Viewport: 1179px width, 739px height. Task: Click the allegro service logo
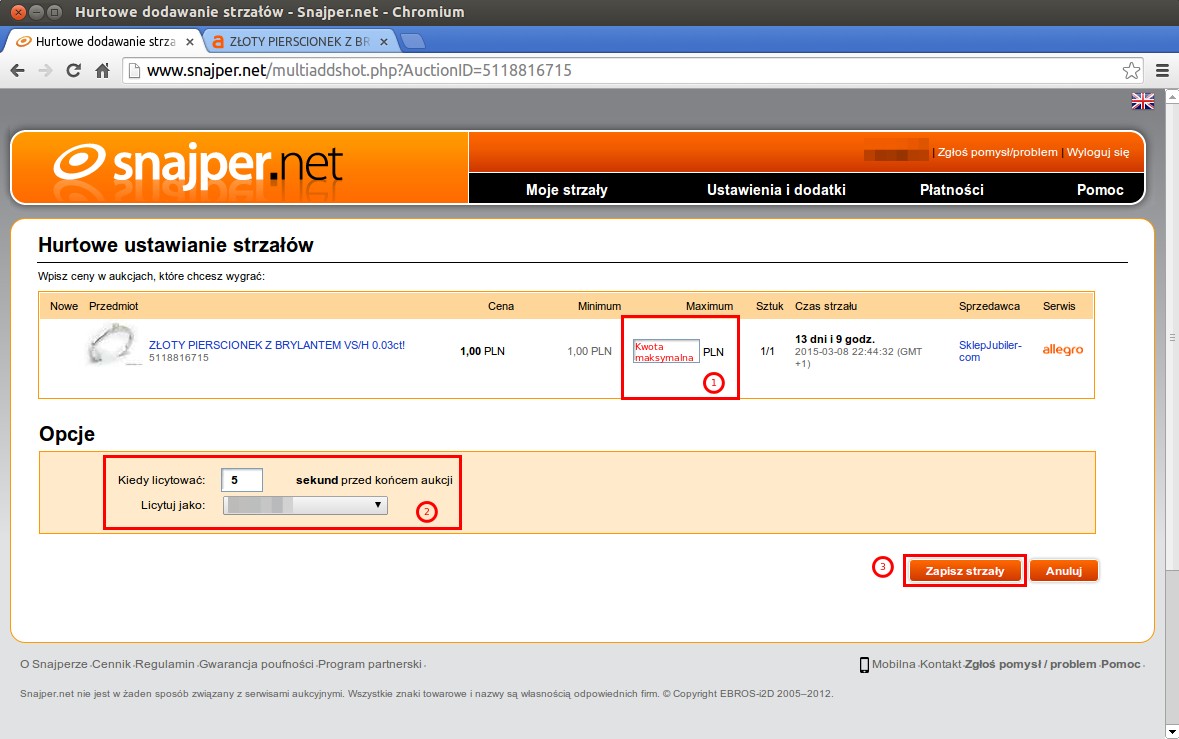tap(1062, 351)
